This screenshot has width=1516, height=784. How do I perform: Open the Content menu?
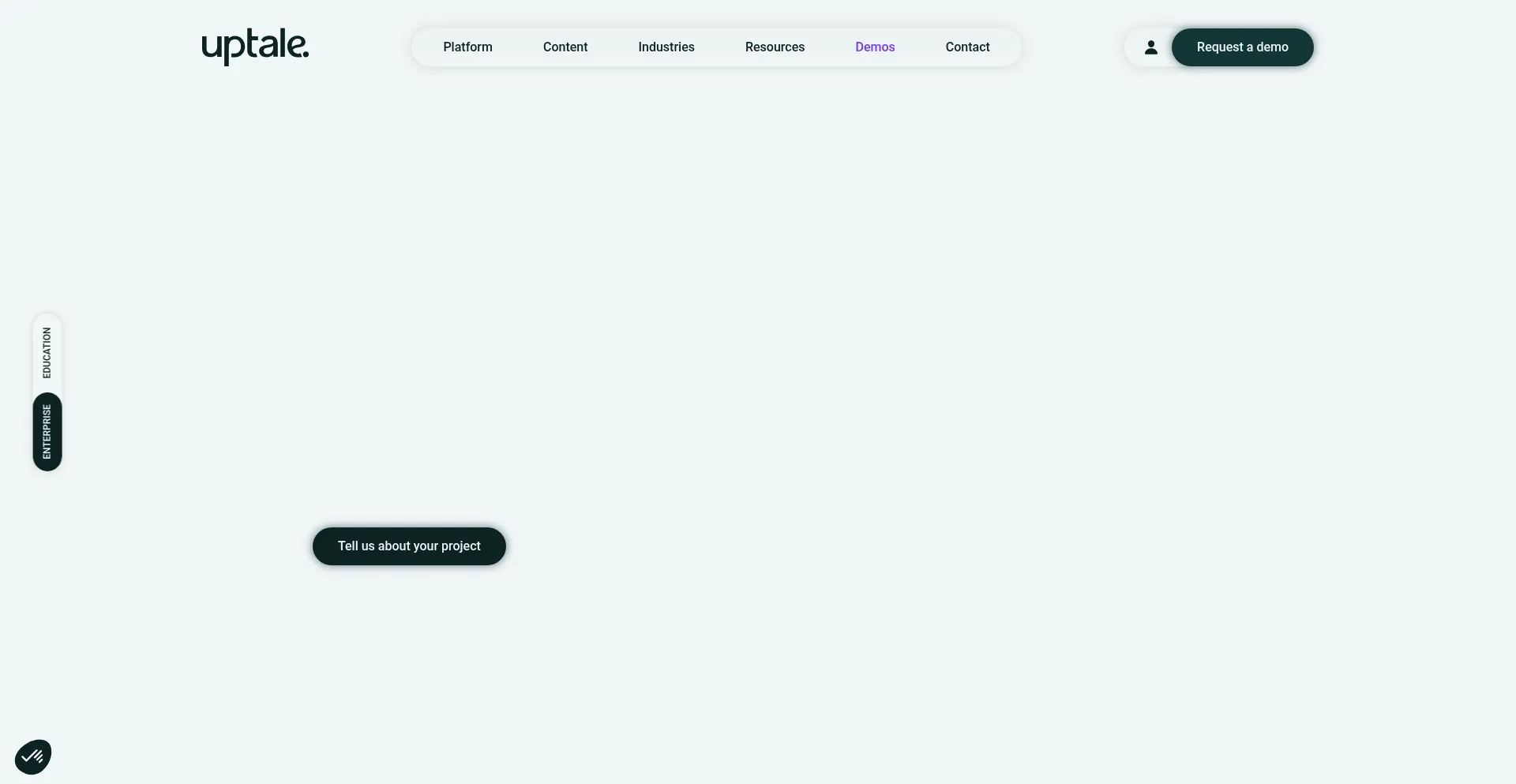[x=565, y=47]
